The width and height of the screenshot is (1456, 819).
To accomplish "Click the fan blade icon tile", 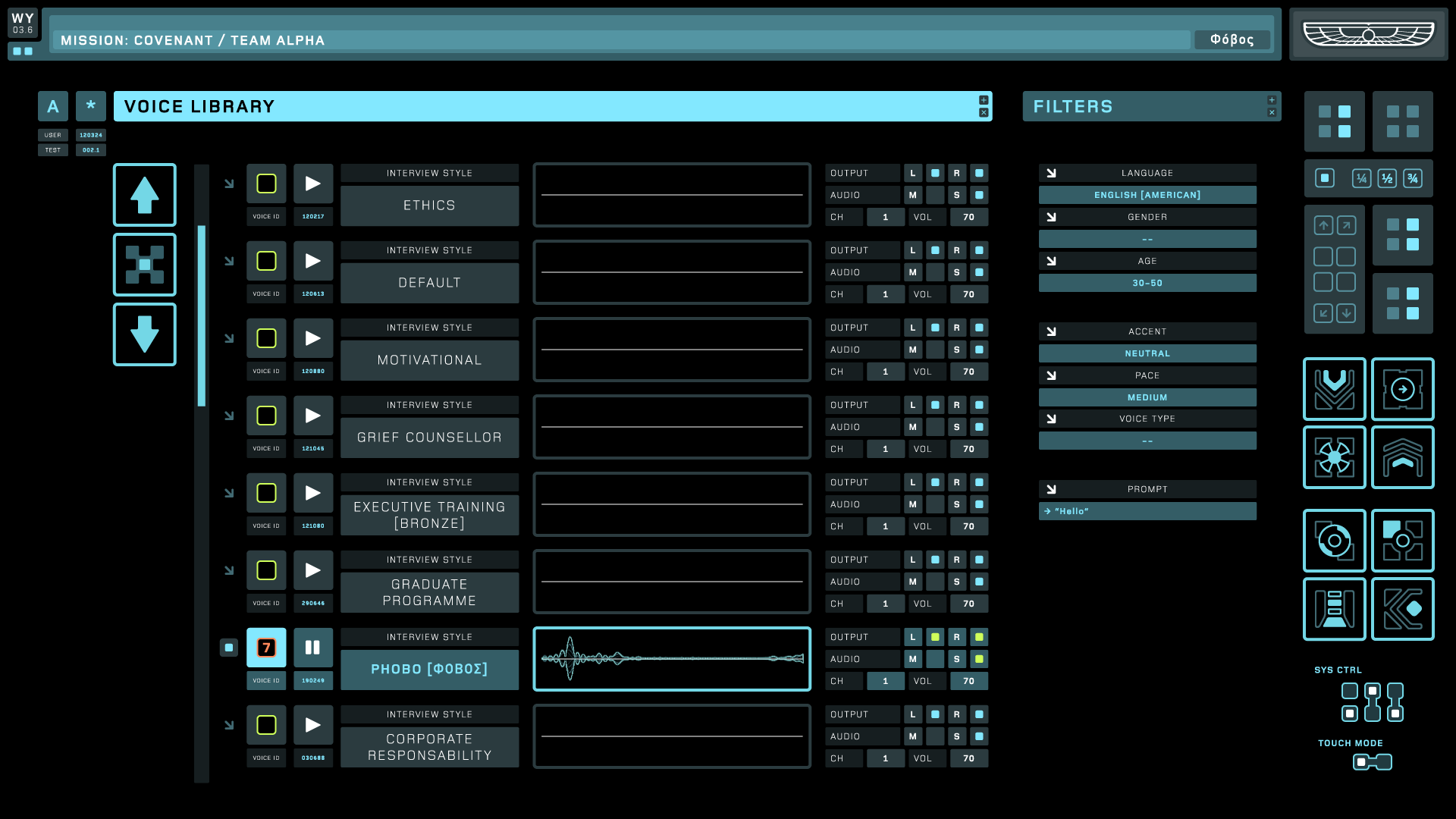I will pyautogui.click(x=1334, y=457).
